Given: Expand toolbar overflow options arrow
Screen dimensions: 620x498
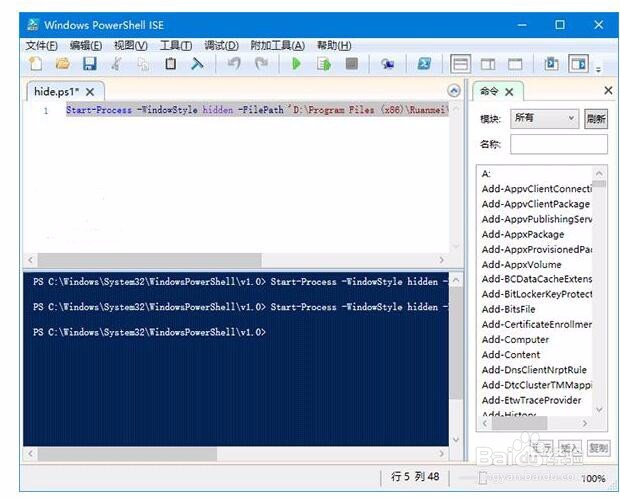Looking at the screenshot, I should coord(599,70).
